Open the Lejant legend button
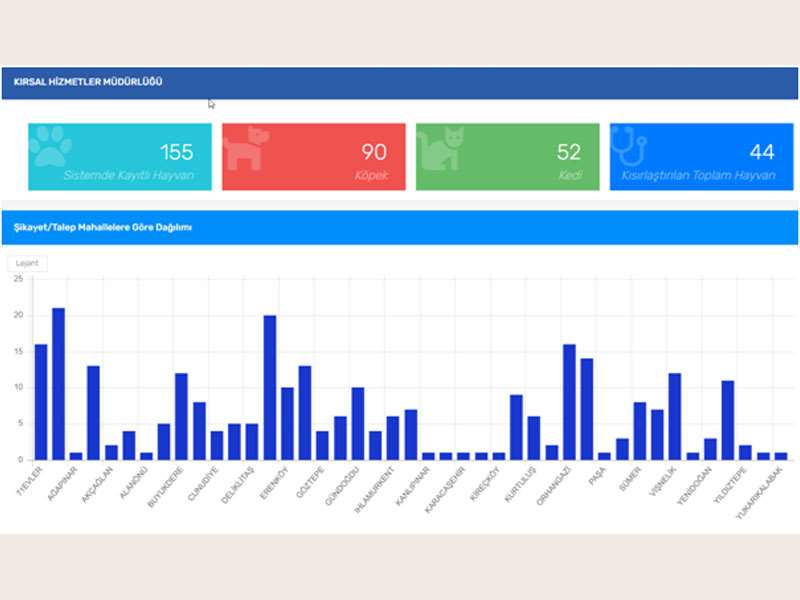 [x=27, y=263]
